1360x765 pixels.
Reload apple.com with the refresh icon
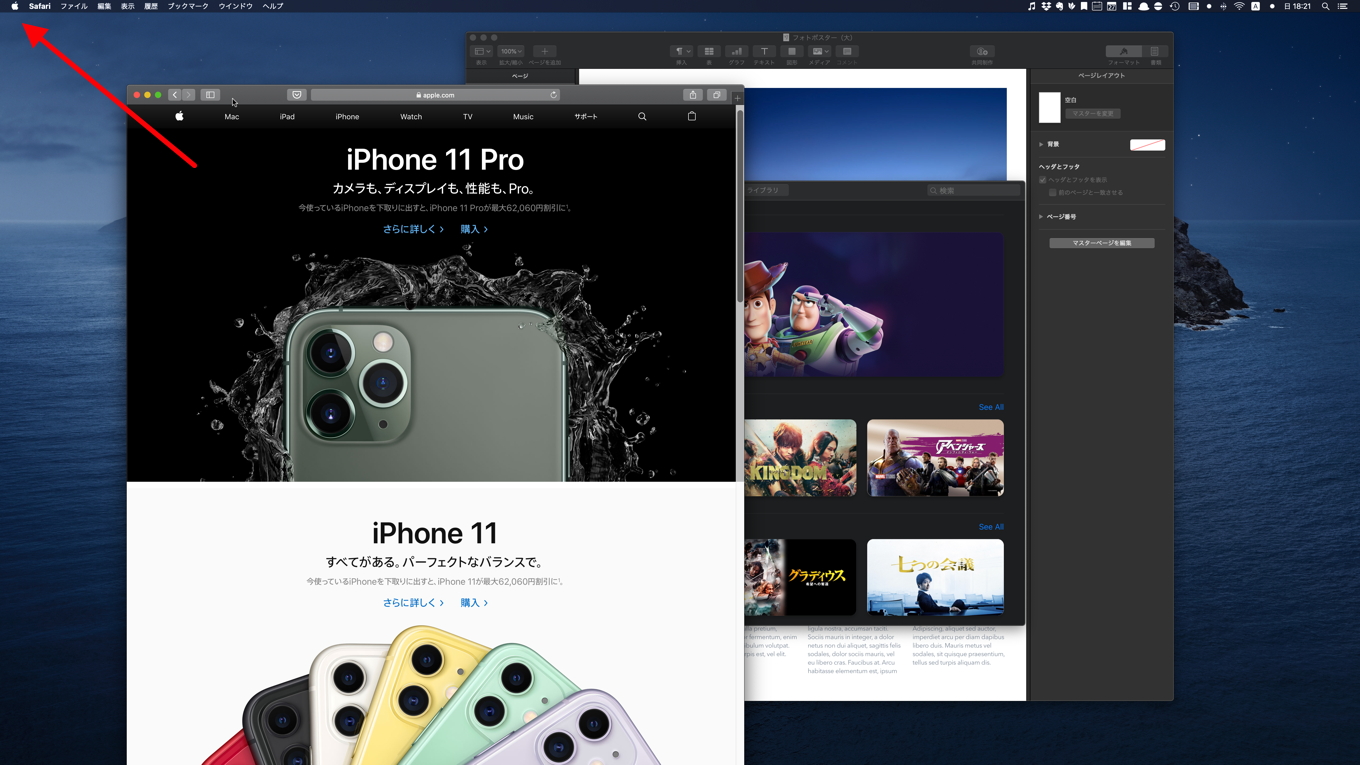tap(553, 95)
